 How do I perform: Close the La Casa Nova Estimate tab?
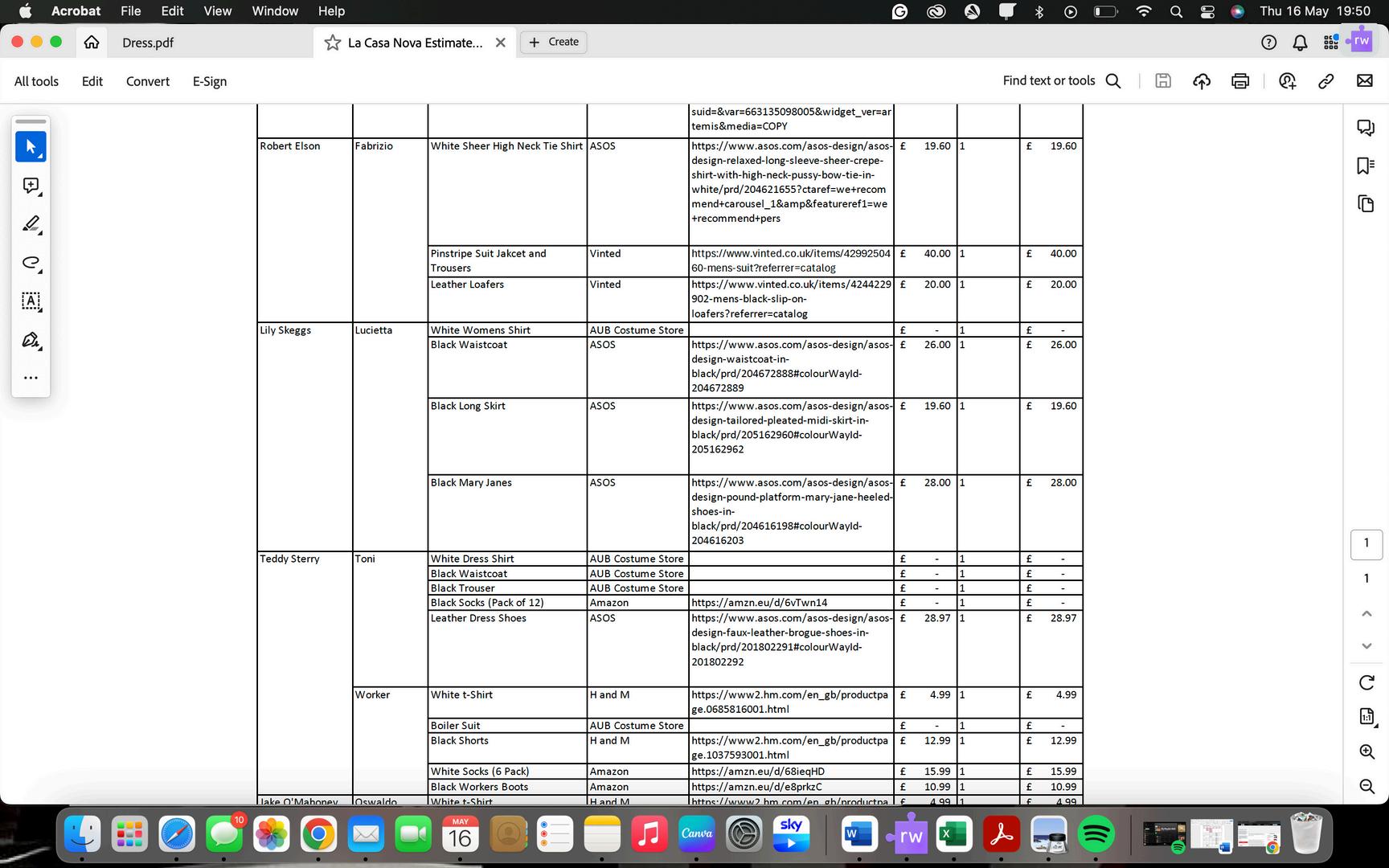click(x=501, y=43)
